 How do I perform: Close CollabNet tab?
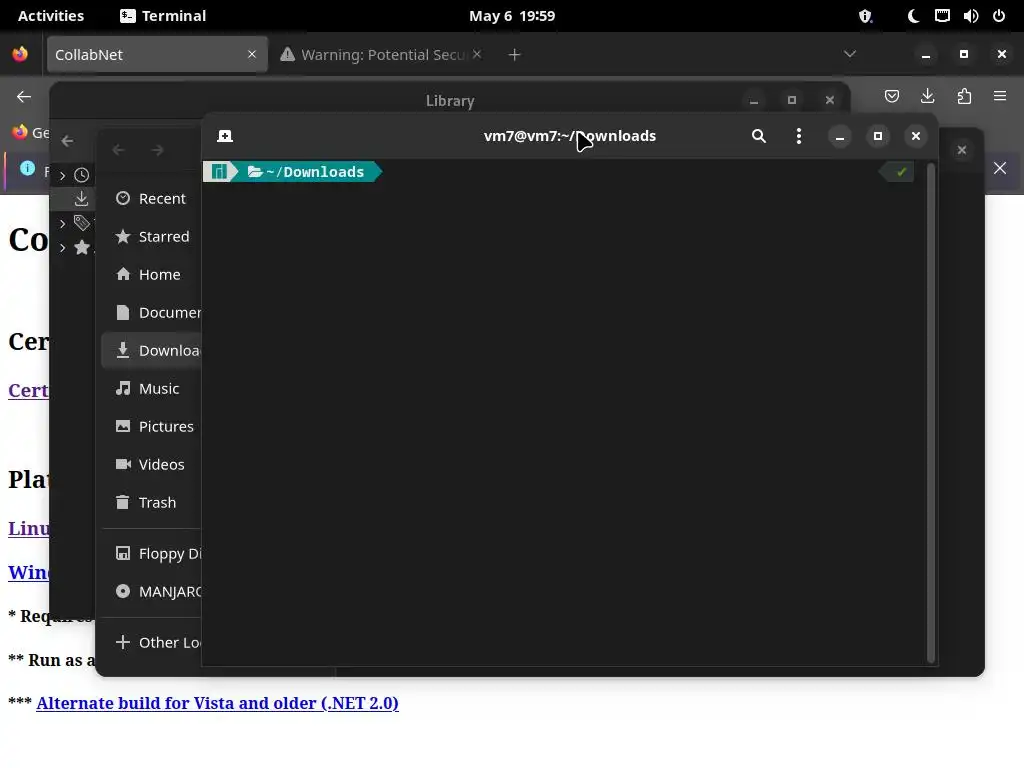point(252,54)
